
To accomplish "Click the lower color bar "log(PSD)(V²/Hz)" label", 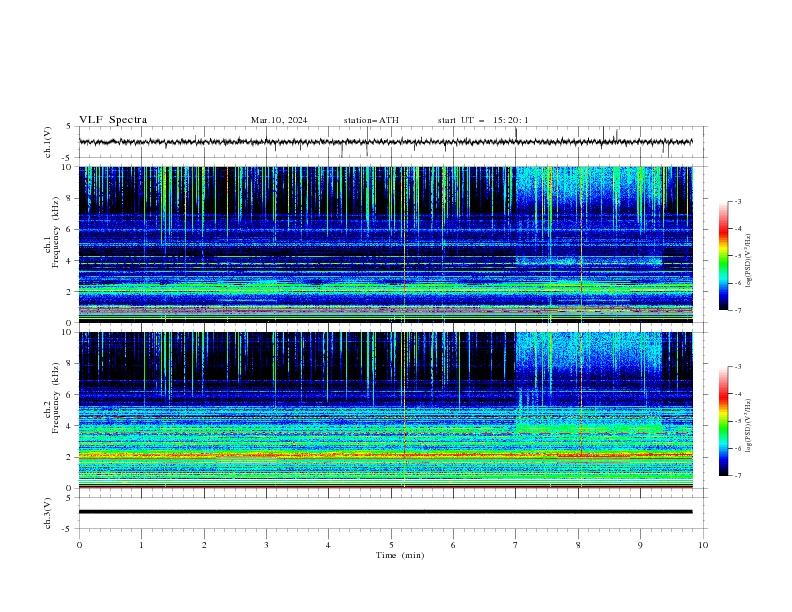I will point(748,426).
